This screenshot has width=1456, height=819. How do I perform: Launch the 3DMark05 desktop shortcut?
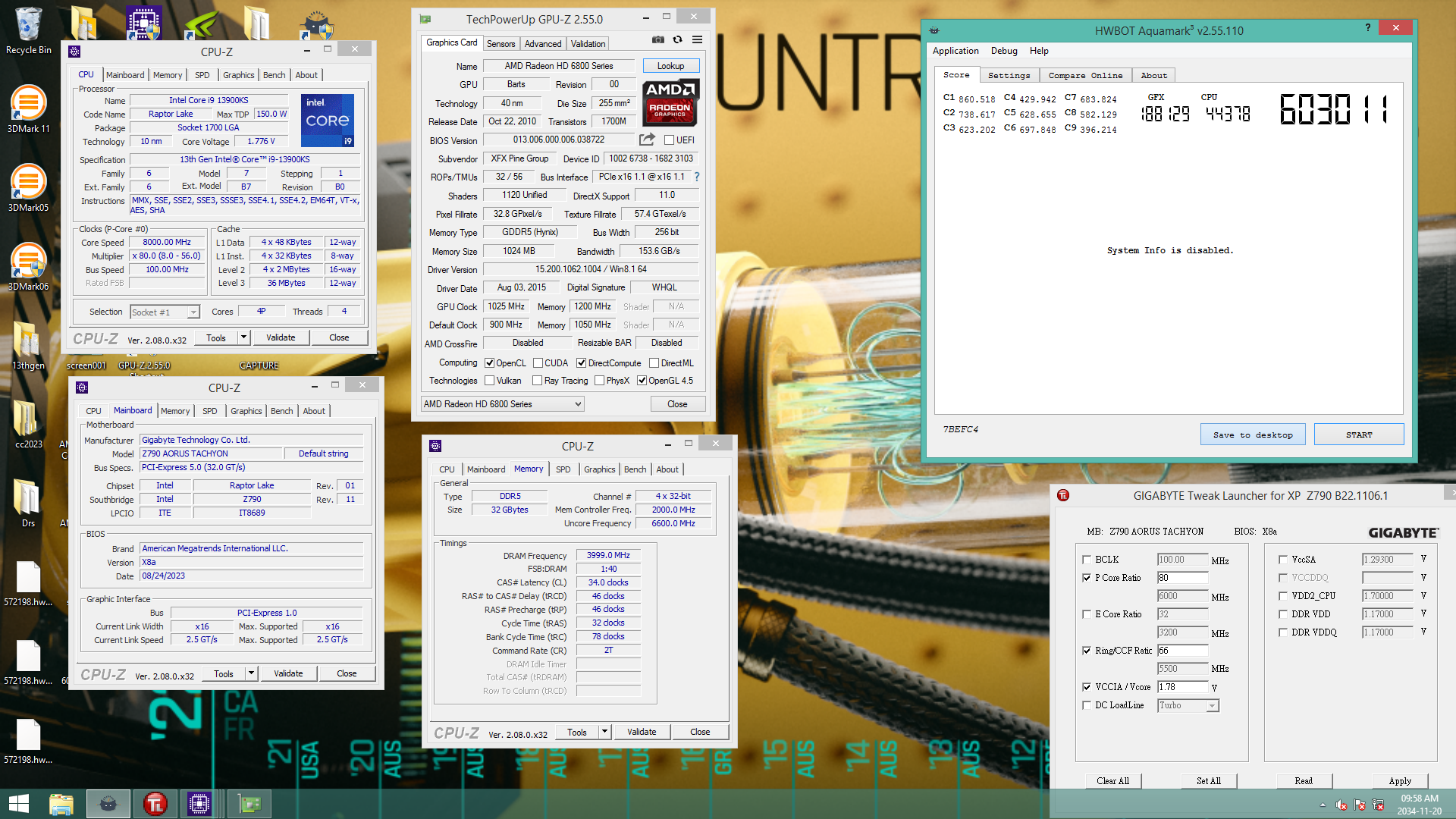[x=29, y=187]
